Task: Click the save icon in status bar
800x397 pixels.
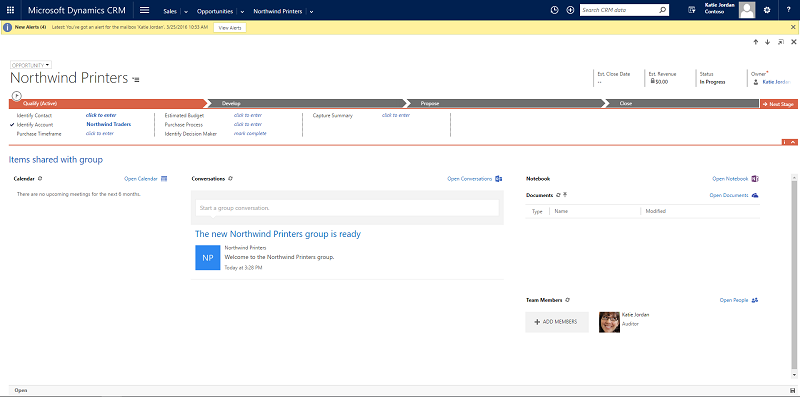Action: 792,390
